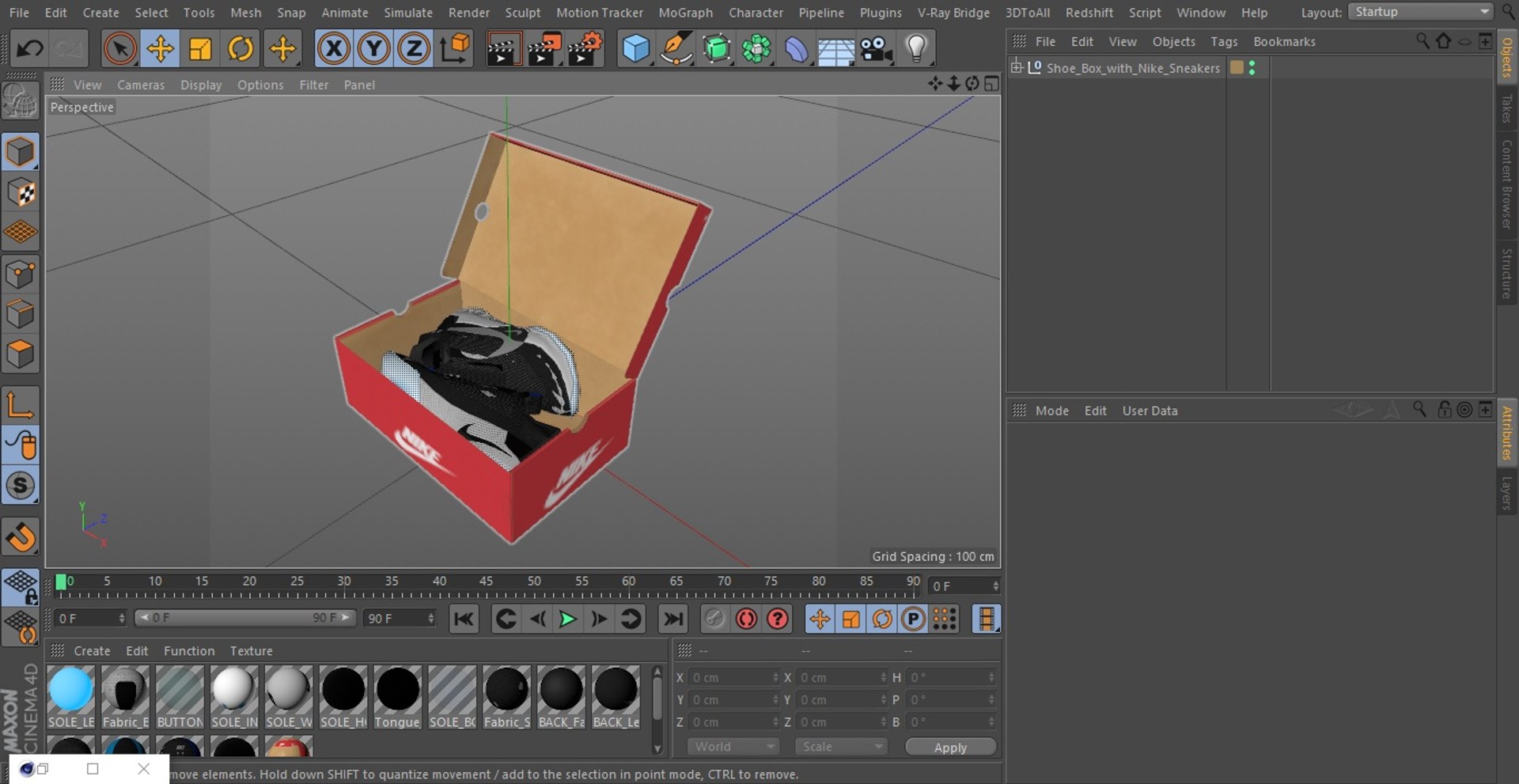
Task: Enable Axis mode
Action: [x=20, y=405]
